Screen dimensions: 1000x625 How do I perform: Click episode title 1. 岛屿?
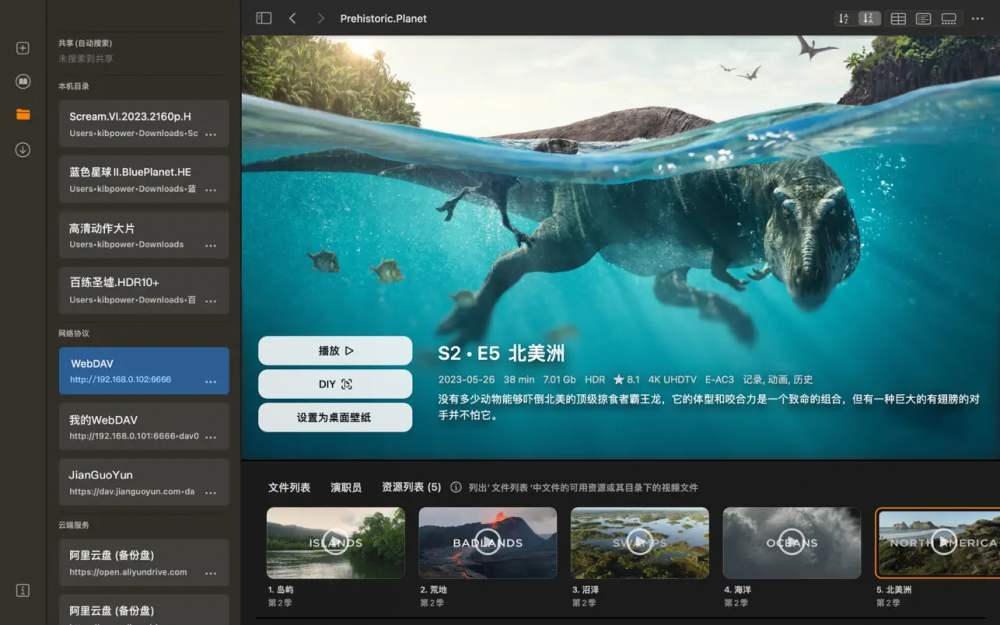pyautogui.click(x=281, y=590)
